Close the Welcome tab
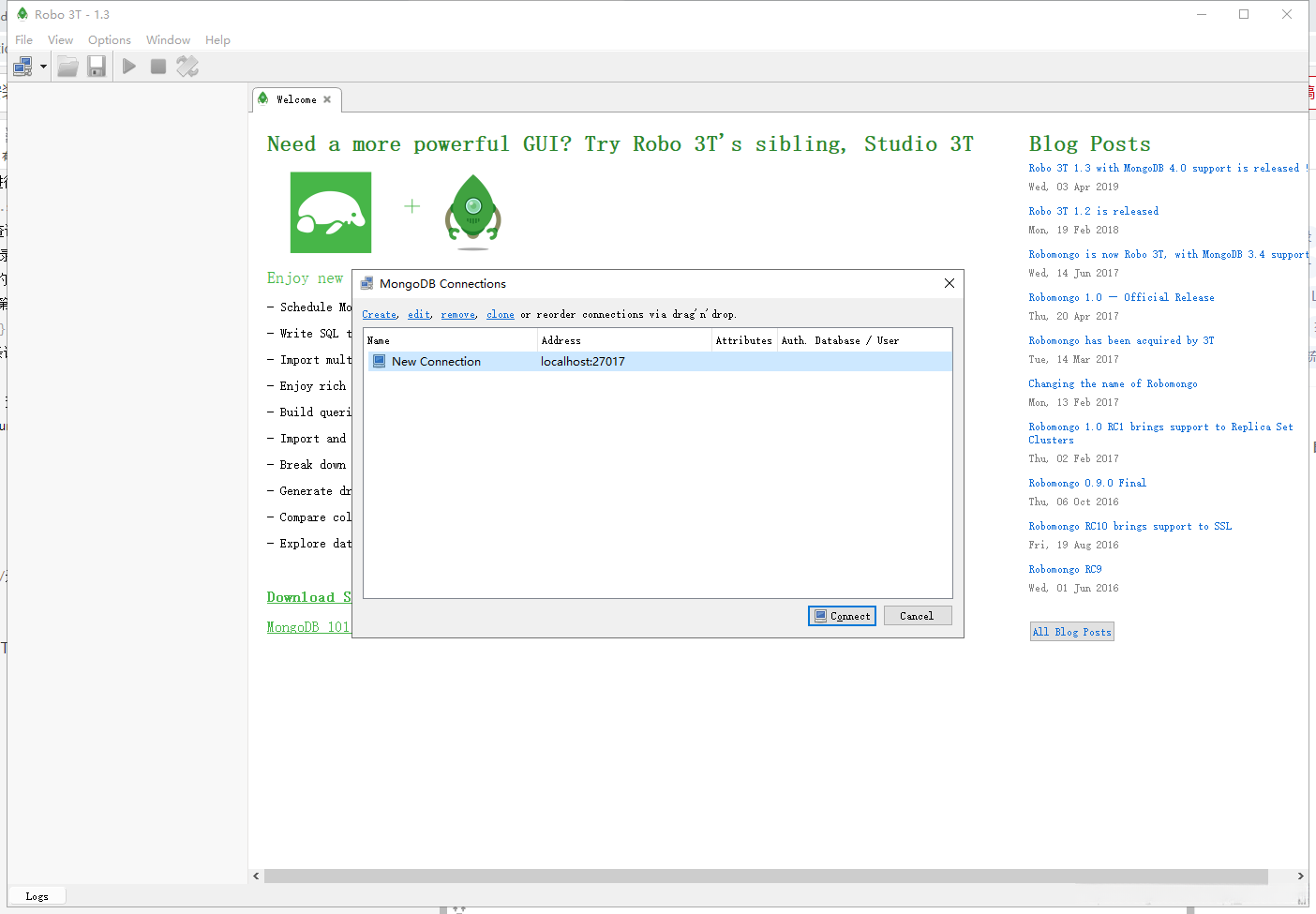The height and width of the screenshot is (914, 1316). point(327,99)
